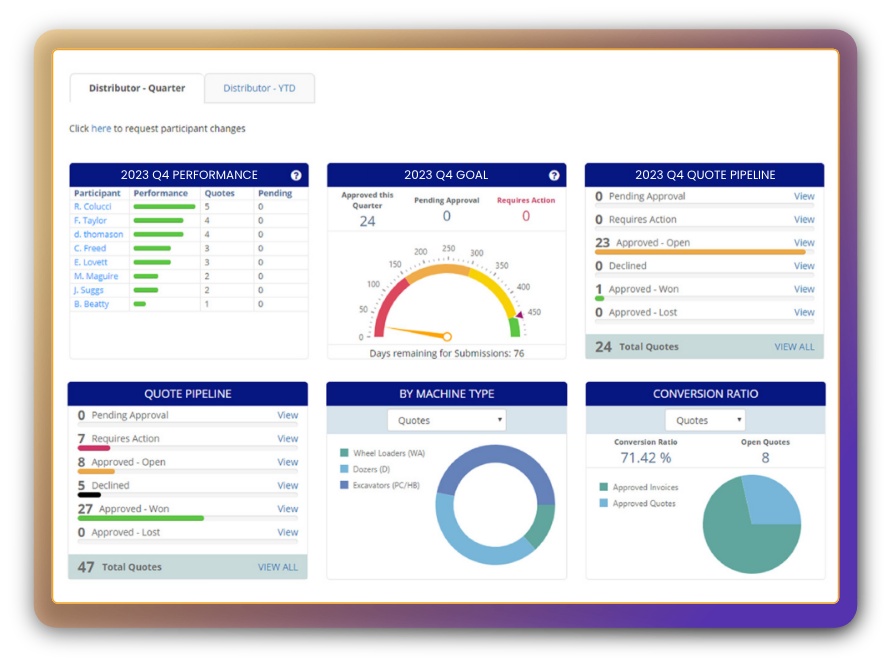Screen dimensions: 891x666
Task: Click help icon on 2023 Q4 Performance panel
Action: pos(296,175)
